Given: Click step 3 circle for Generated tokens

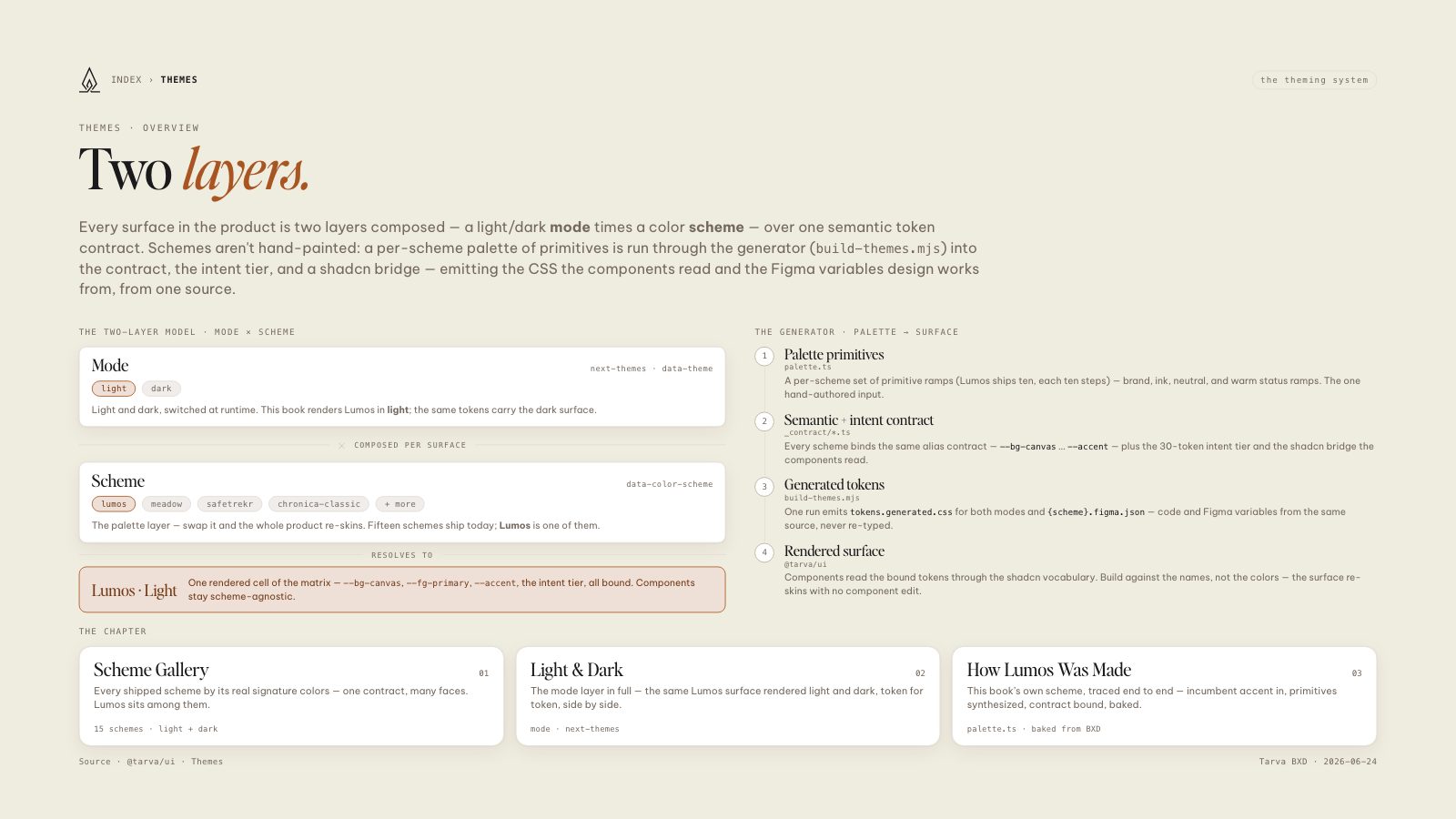Looking at the screenshot, I should (x=764, y=487).
